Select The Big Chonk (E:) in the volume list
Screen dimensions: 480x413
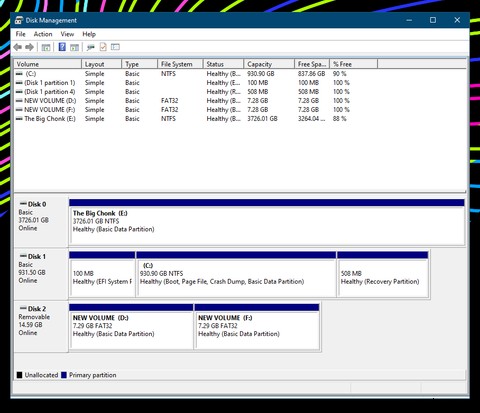(50, 119)
